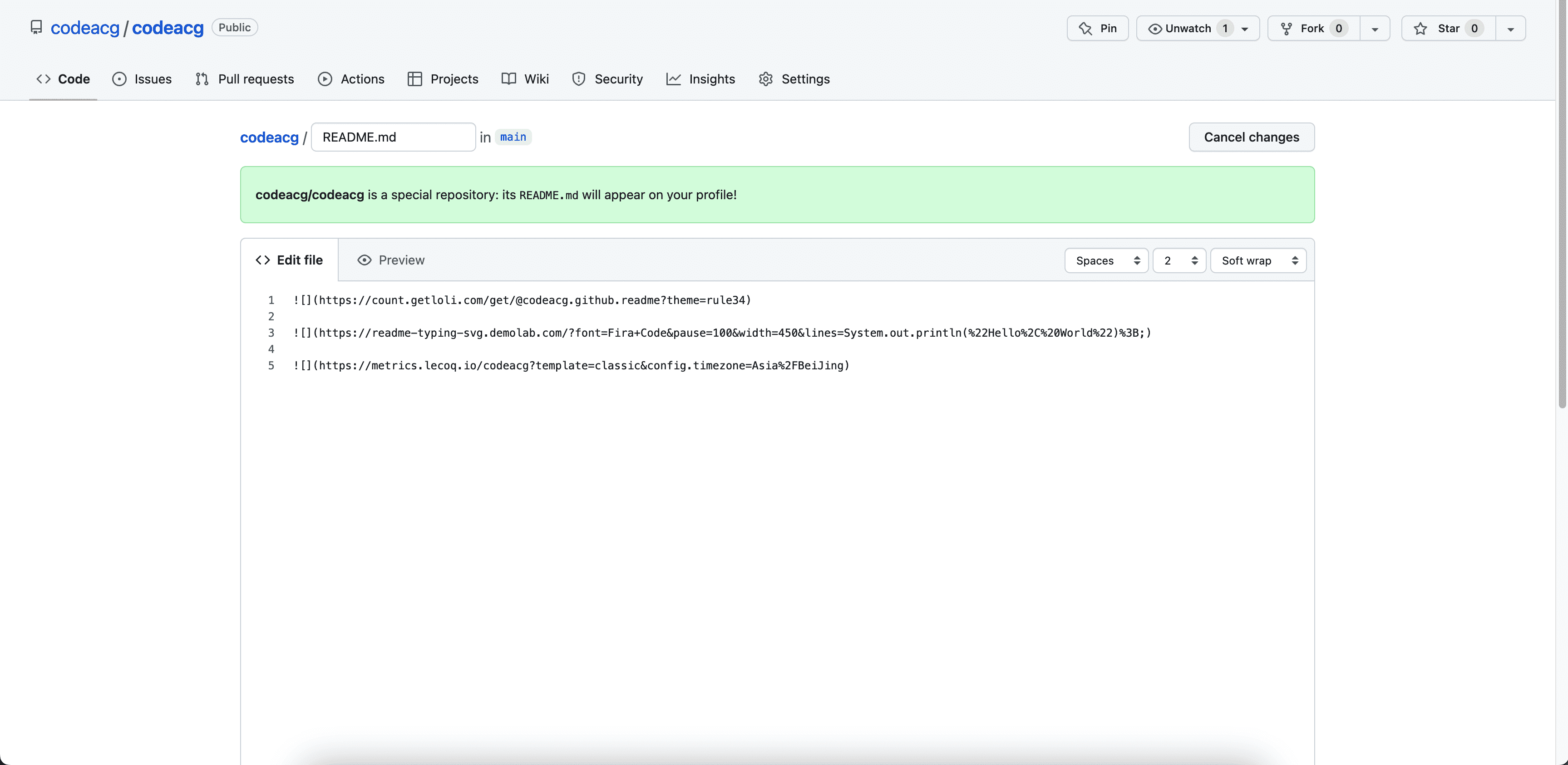Click the repository icon beside codeacg
1568x765 pixels.
coord(36,27)
